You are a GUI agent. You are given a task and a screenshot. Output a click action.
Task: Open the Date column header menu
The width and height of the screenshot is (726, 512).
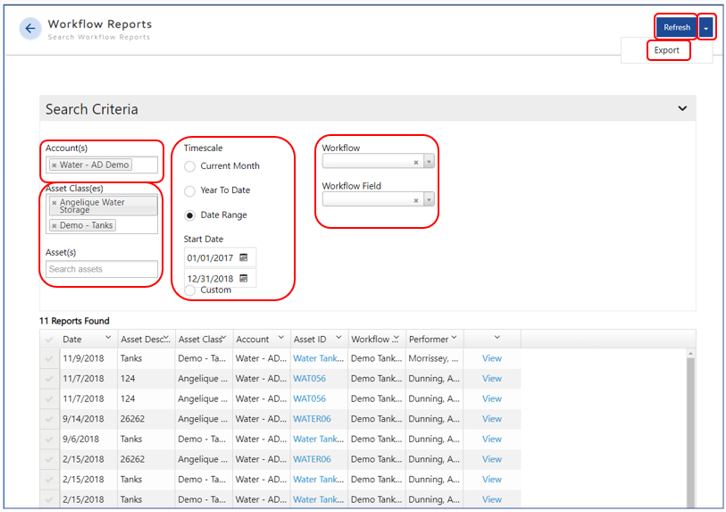point(106,339)
